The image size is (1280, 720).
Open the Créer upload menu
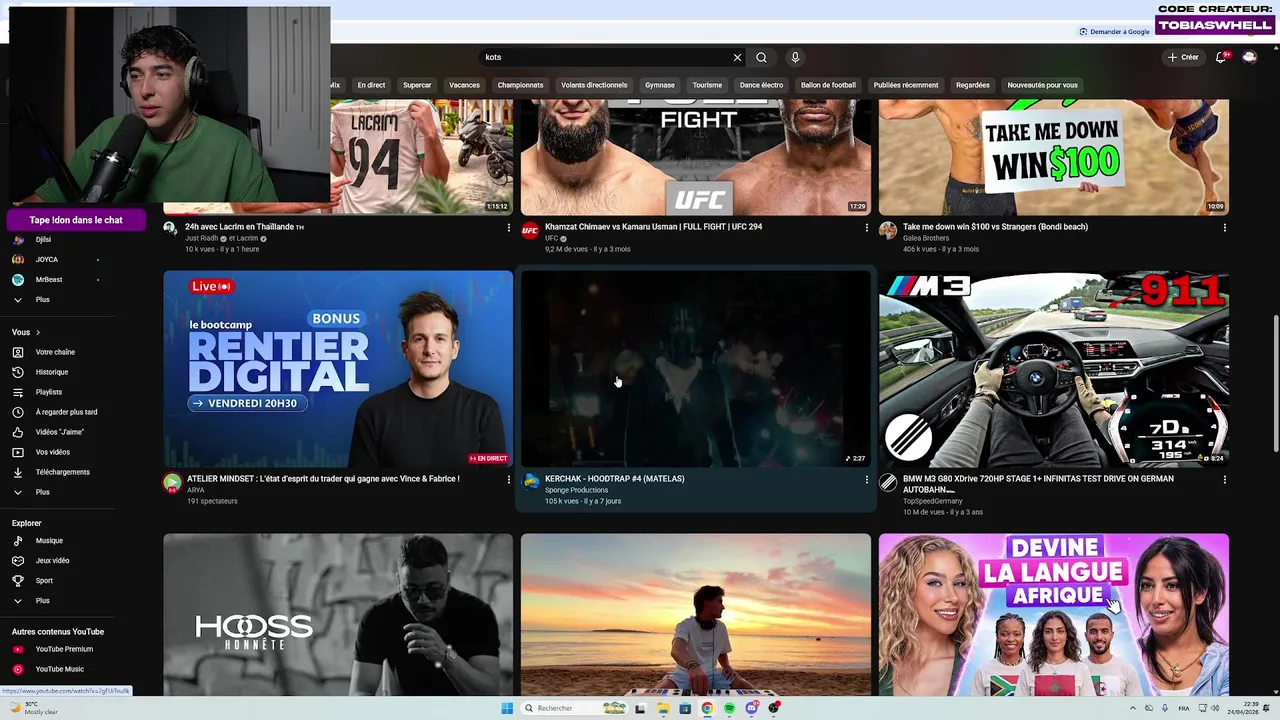[x=1182, y=57]
